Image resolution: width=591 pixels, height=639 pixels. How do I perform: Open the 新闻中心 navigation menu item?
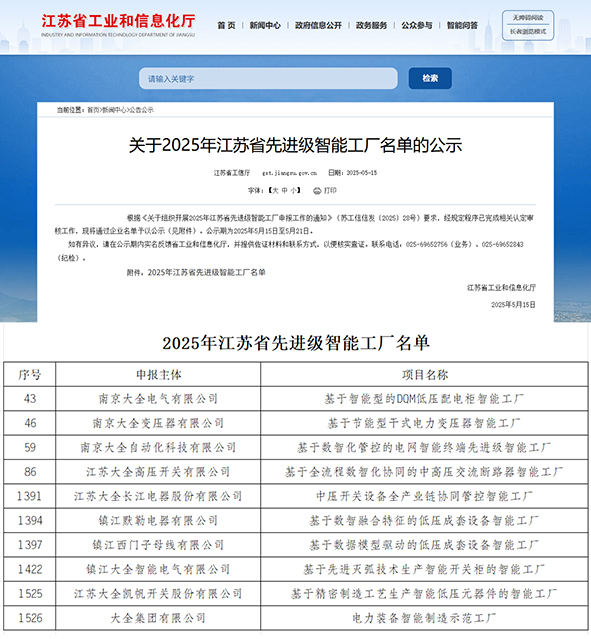pos(265,25)
